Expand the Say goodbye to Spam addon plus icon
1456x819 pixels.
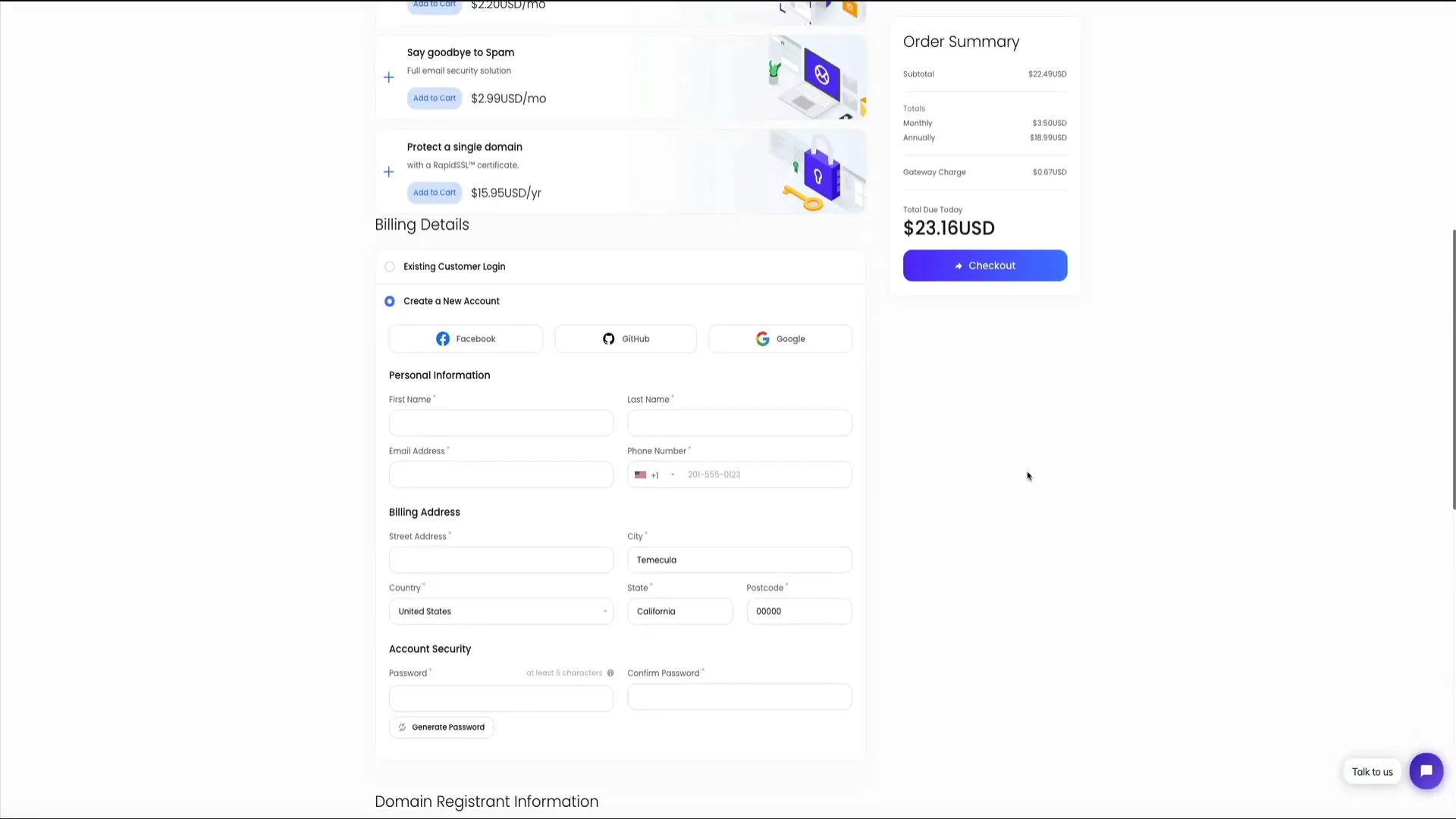click(x=389, y=77)
